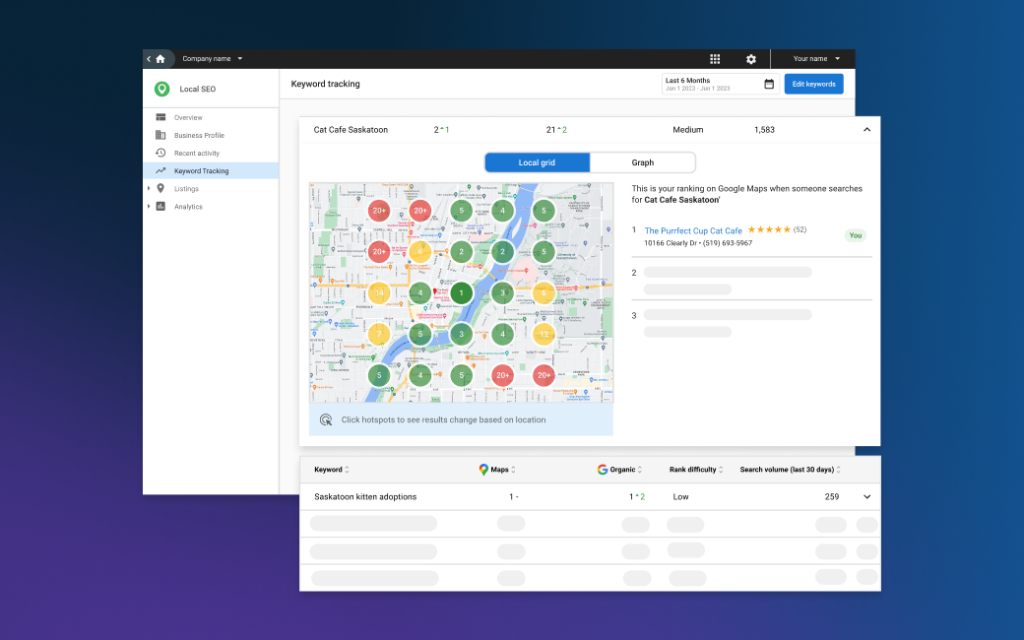Click the Local SEO sidebar title
This screenshot has width=1024, height=640.
coord(197,89)
